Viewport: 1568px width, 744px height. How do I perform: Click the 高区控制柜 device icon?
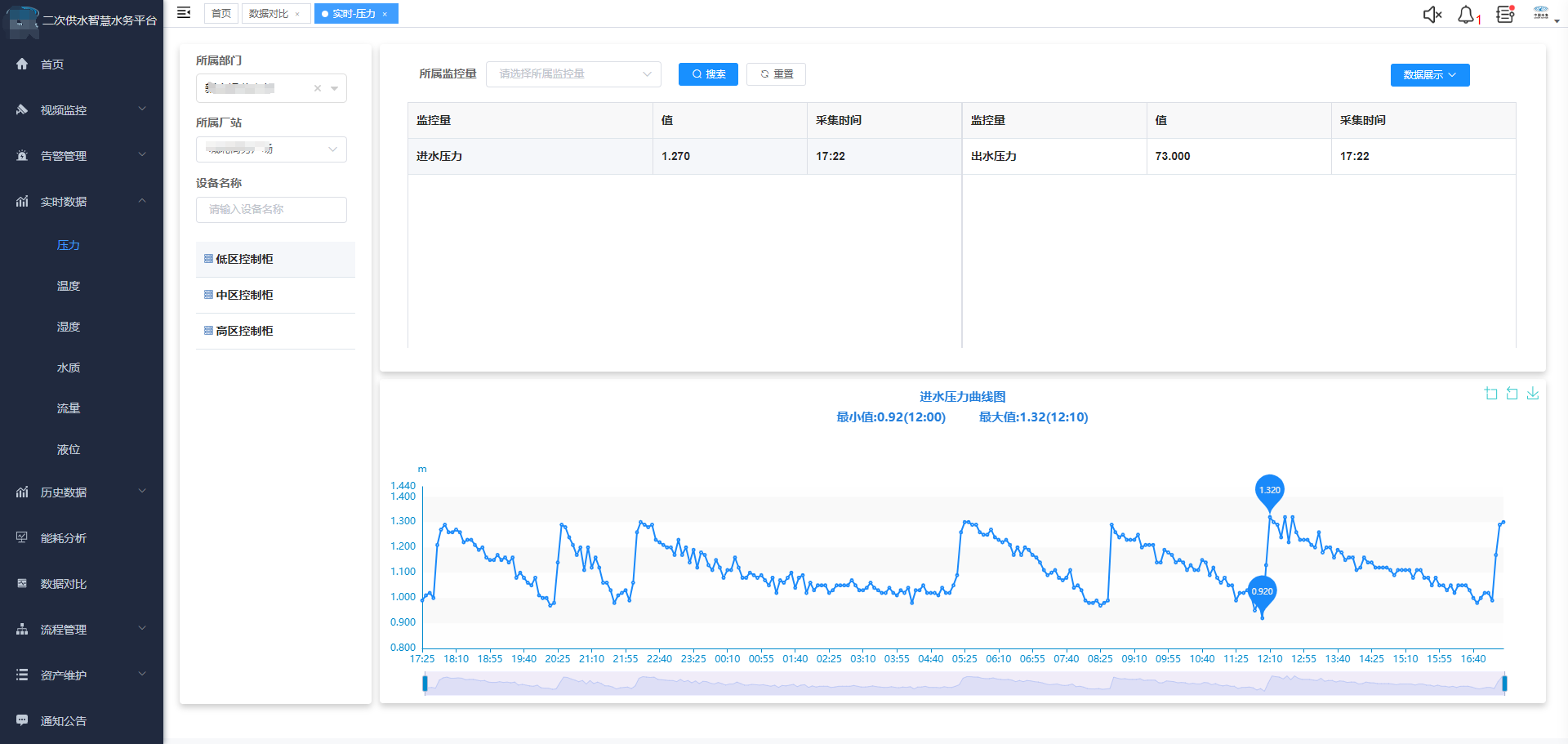208,331
